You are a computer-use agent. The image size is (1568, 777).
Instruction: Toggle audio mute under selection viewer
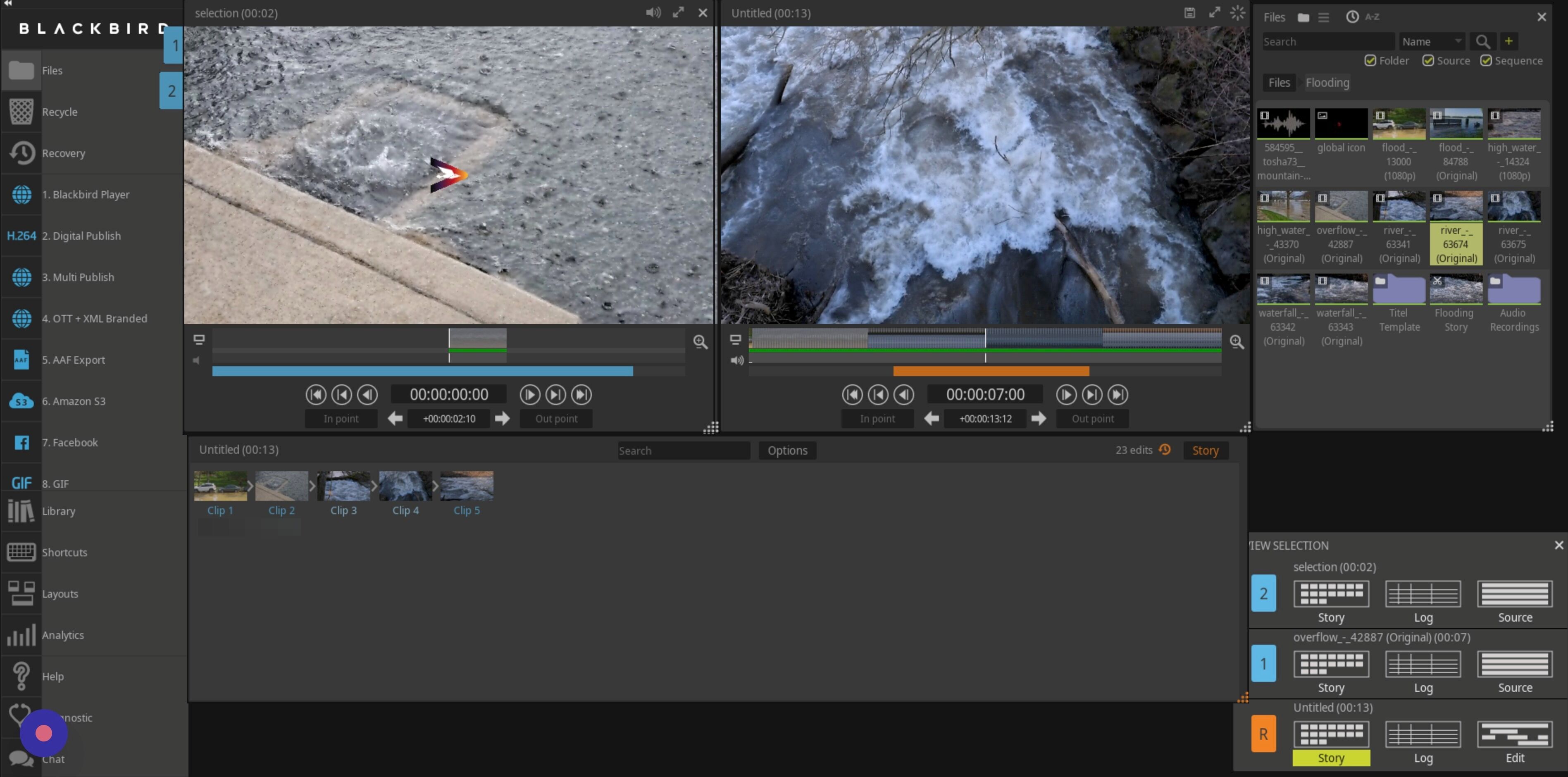tap(197, 360)
